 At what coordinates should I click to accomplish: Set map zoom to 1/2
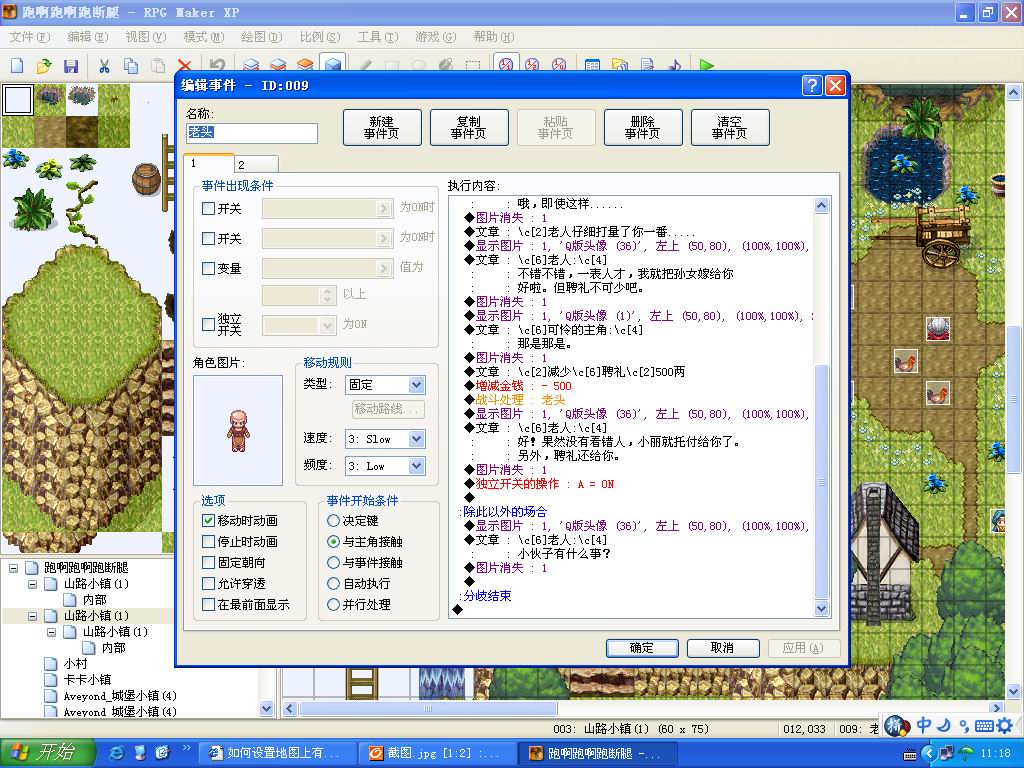[x=532, y=65]
